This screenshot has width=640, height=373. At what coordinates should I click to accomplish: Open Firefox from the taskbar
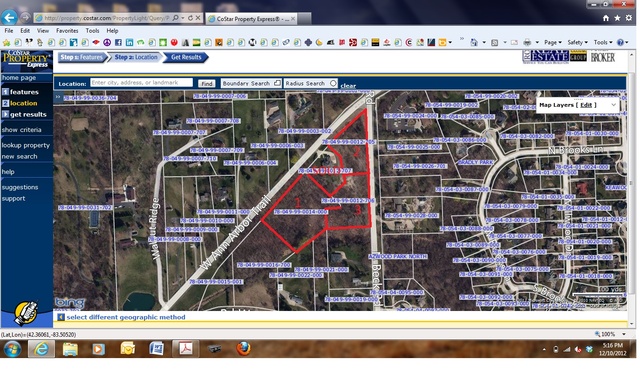[243, 349]
